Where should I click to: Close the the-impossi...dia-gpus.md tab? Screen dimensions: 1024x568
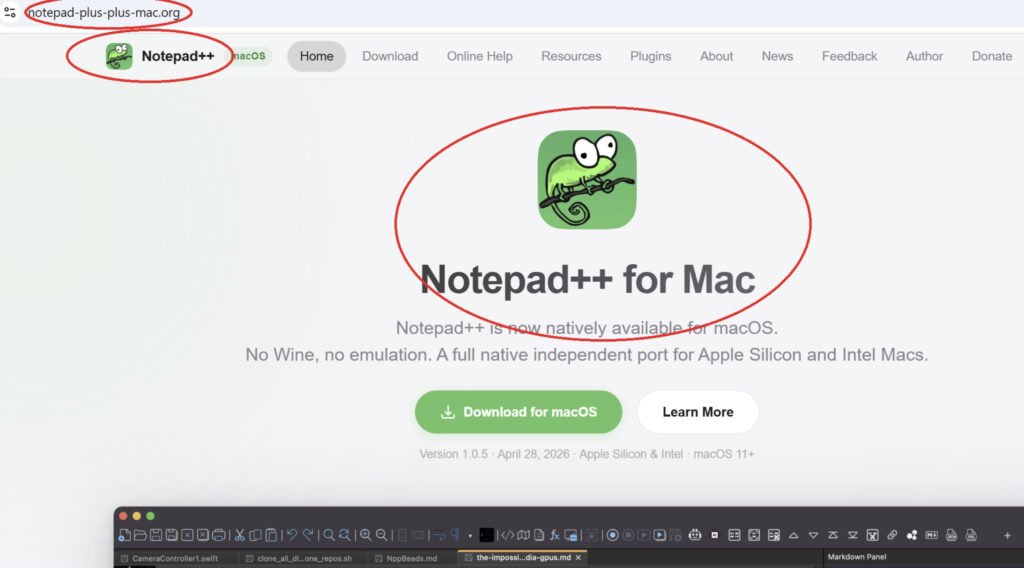[579, 558]
